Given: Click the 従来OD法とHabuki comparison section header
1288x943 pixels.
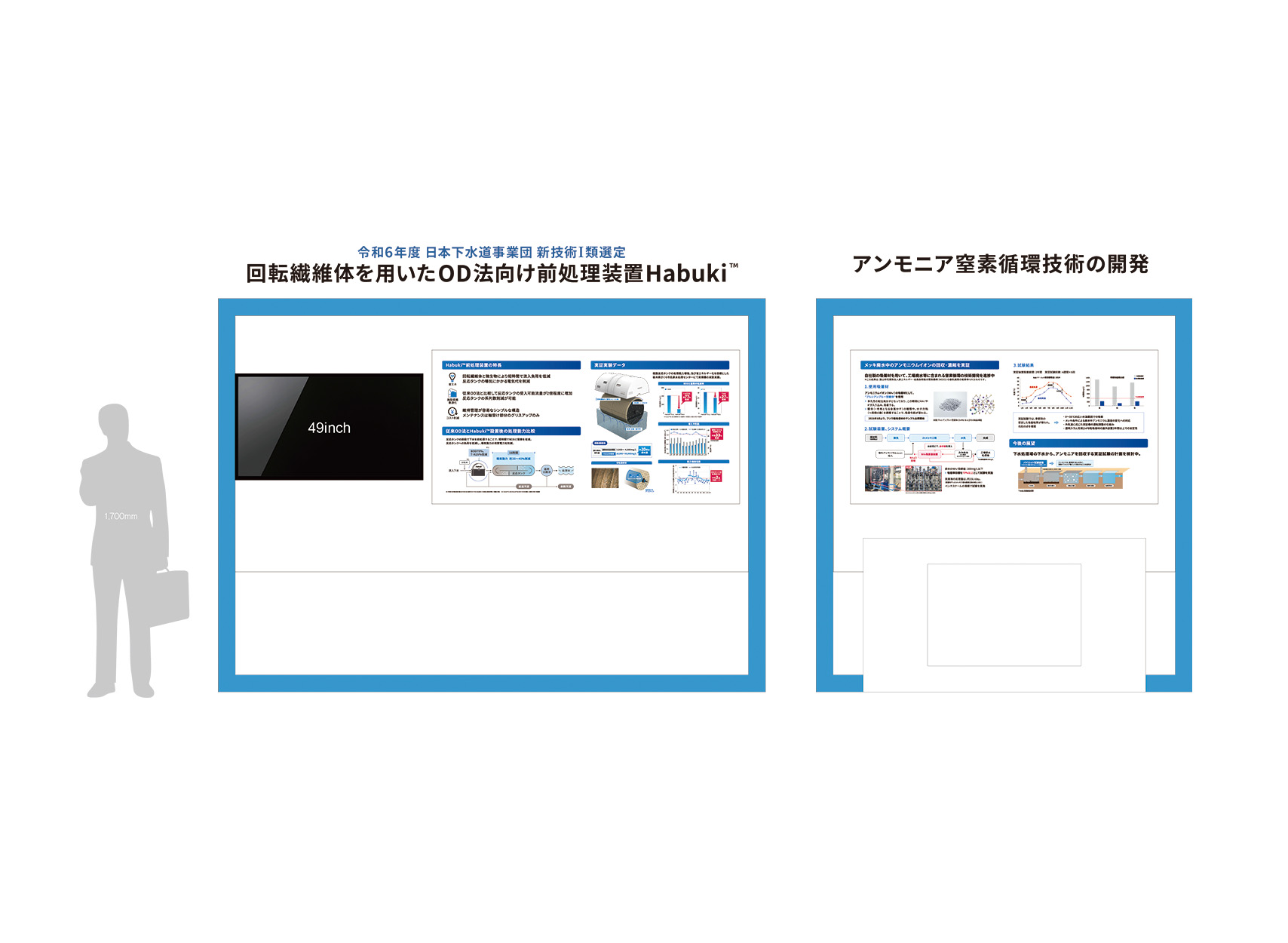Looking at the screenshot, I should [x=511, y=432].
